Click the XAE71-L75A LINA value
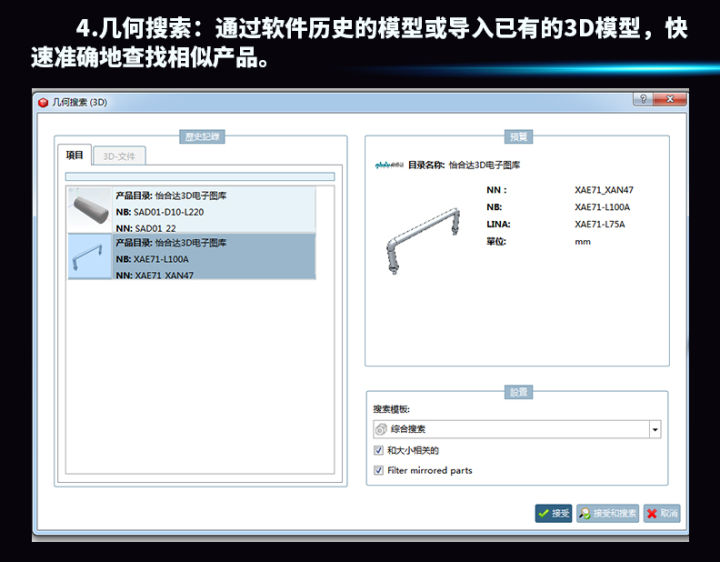The width and height of the screenshot is (720, 562). (600, 224)
